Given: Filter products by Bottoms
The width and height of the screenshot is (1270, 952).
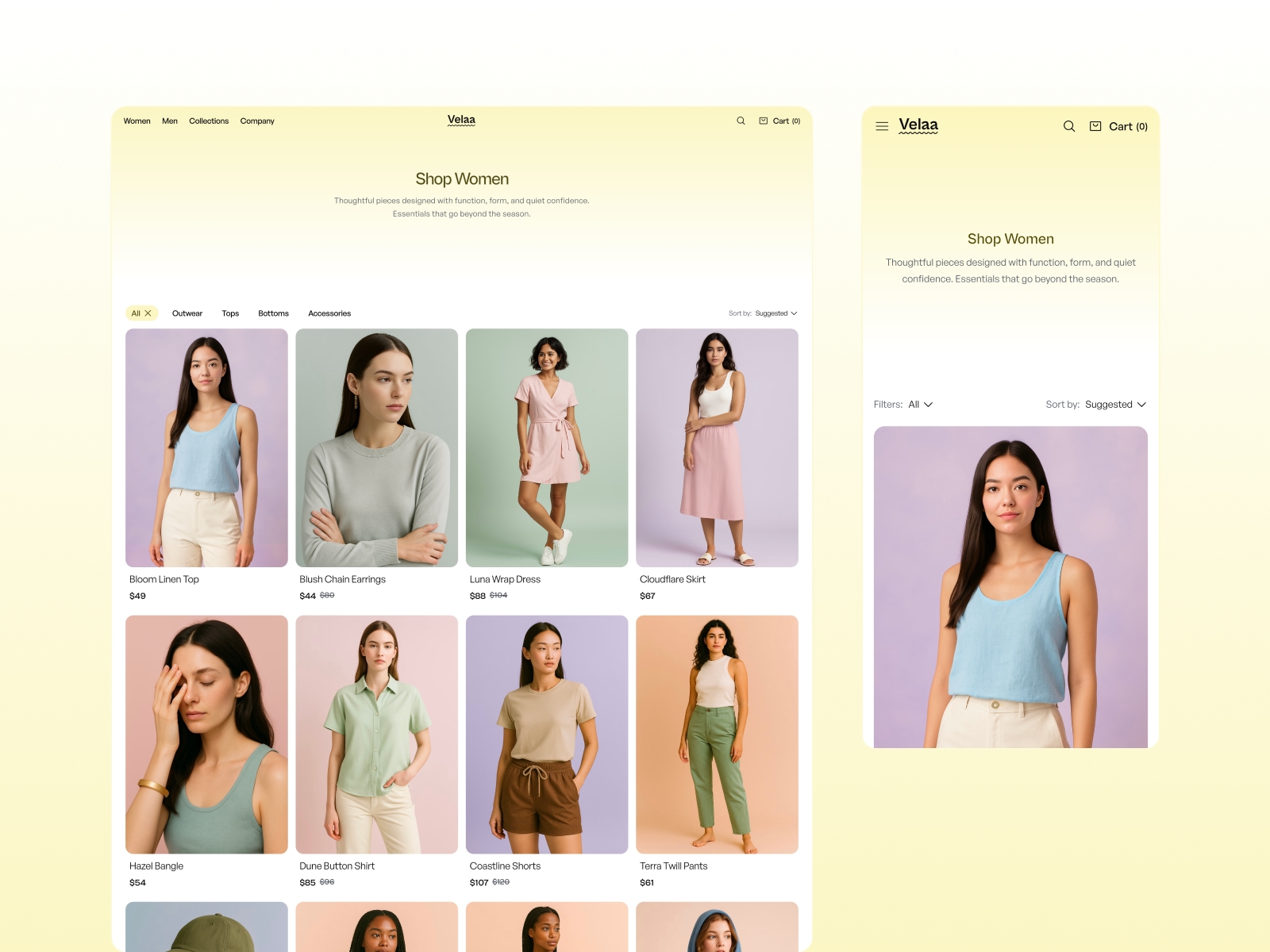Looking at the screenshot, I should tap(273, 313).
